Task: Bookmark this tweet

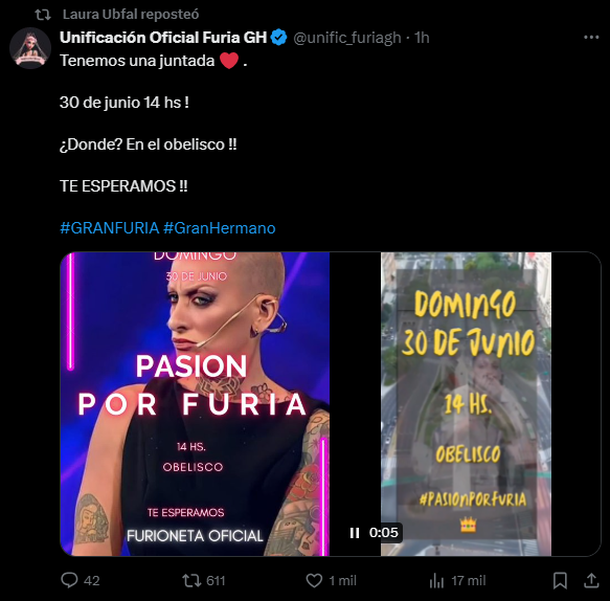Action: (560, 581)
